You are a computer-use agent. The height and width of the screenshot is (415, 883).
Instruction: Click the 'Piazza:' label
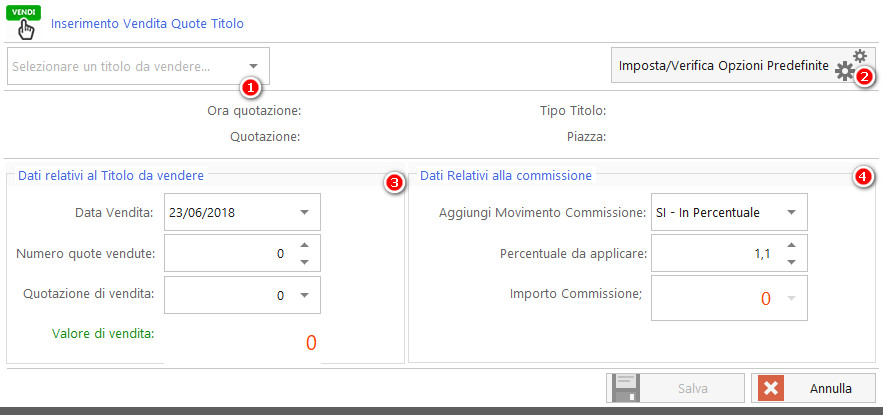[x=587, y=136]
